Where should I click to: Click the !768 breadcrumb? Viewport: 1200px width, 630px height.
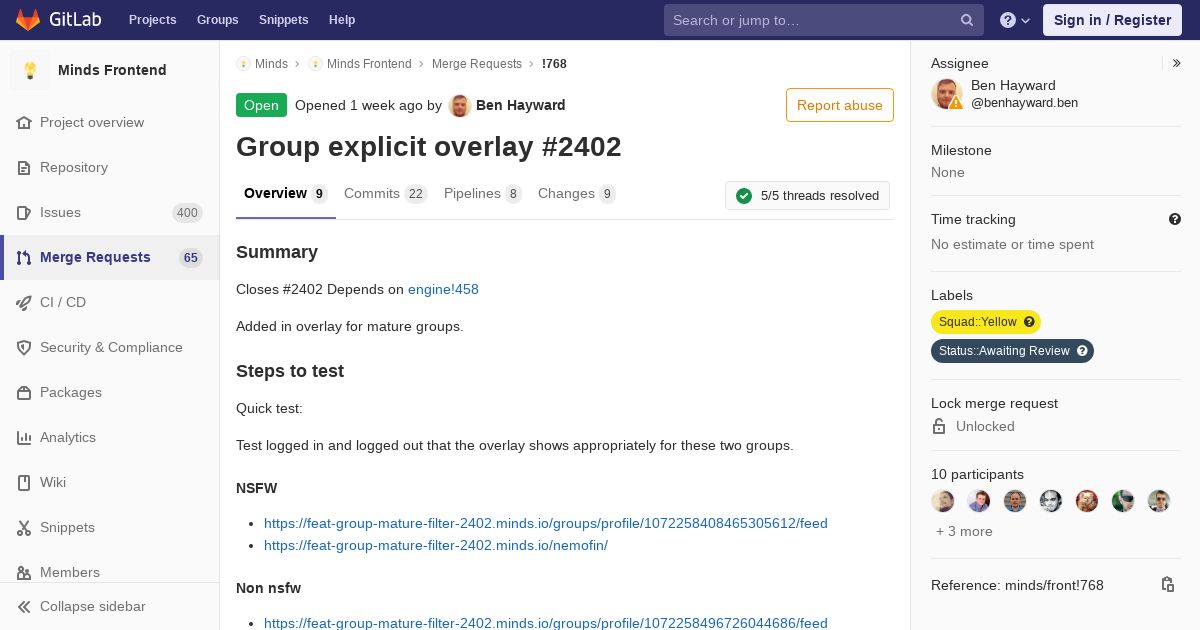[x=554, y=64]
